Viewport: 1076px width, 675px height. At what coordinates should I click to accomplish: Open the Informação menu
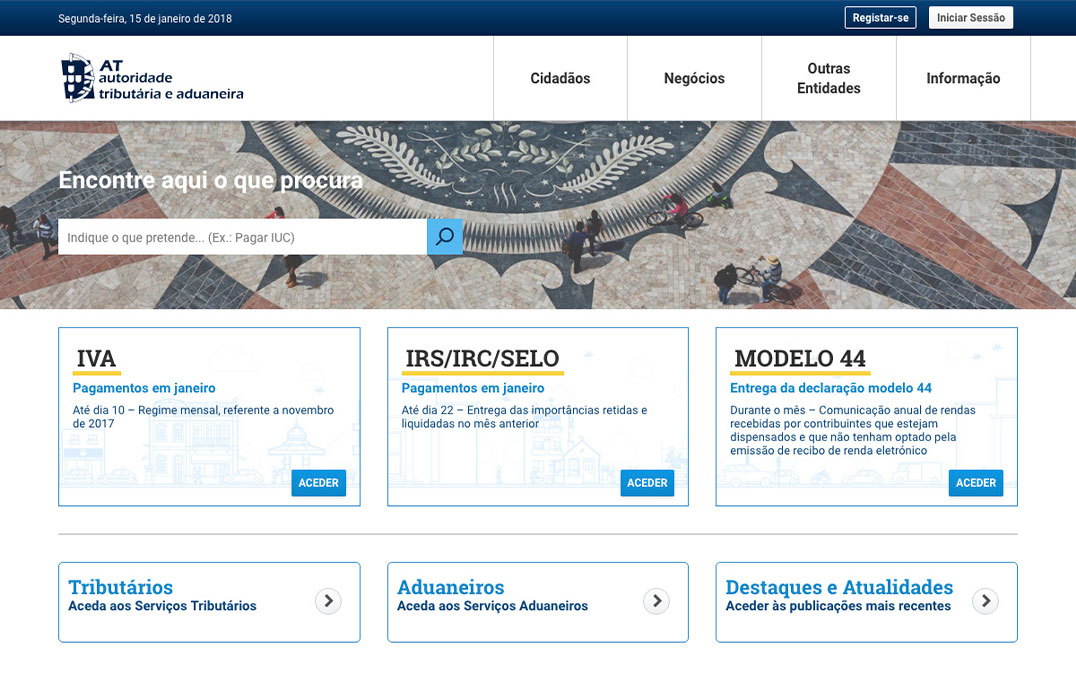[963, 79]
